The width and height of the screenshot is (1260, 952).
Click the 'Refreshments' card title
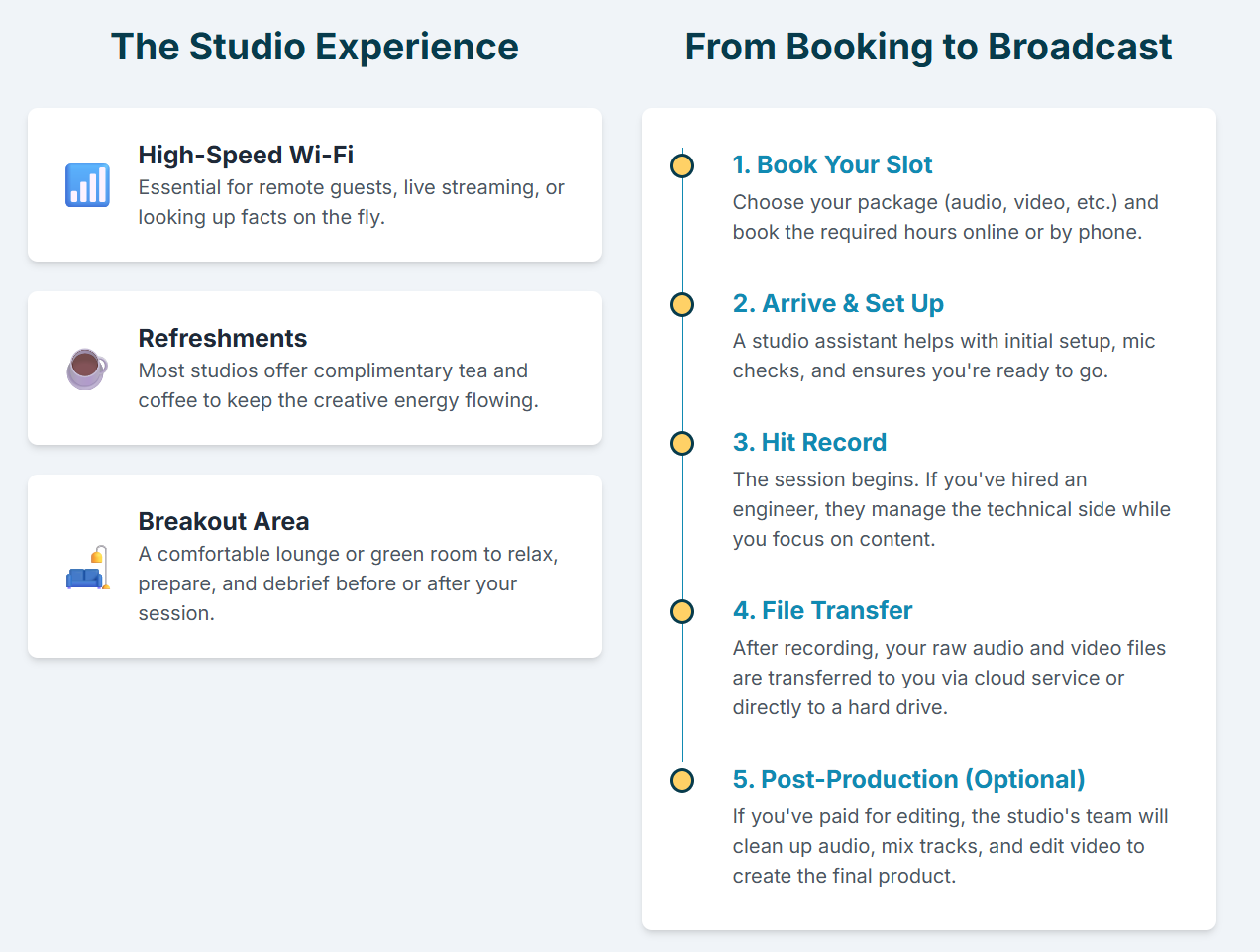223,338
